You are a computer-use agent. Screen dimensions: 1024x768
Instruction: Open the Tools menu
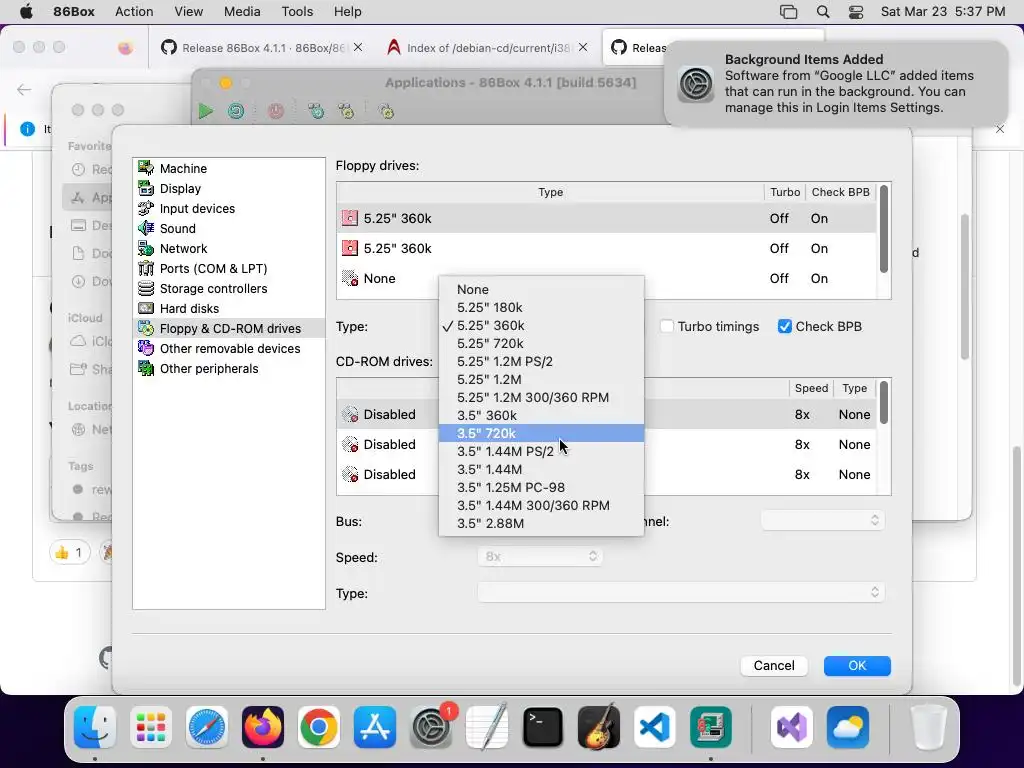(x=297, y=12)
